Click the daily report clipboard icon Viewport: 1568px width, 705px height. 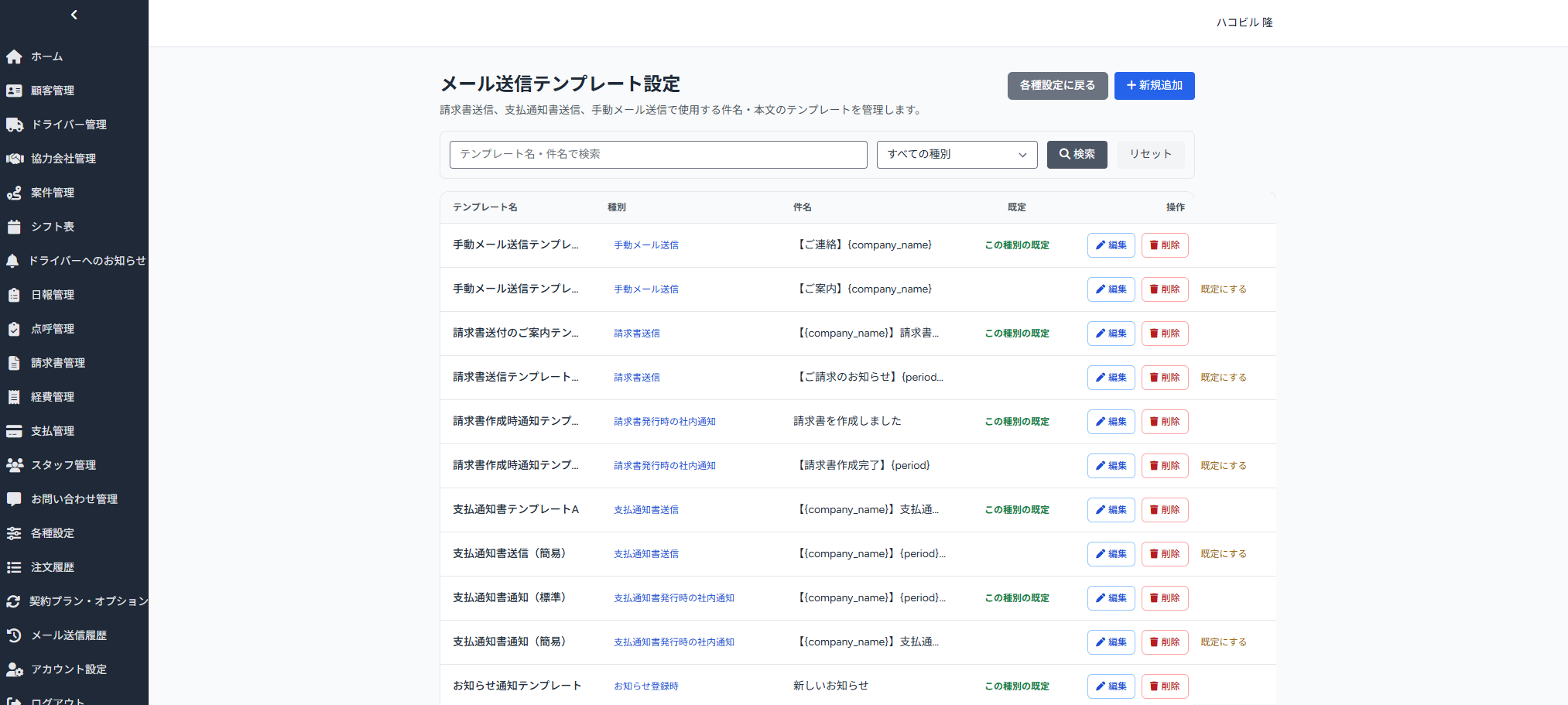(14, 295)
